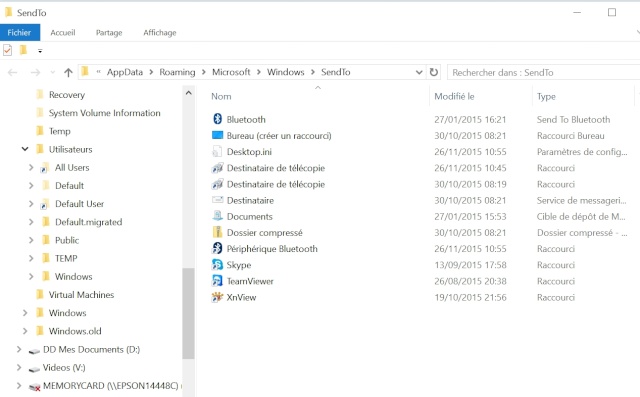Viewport: 640px width, 397px height.
Task: Click the DD Mes Documents (D:) drive icon
Action: [x=34, y=350]
